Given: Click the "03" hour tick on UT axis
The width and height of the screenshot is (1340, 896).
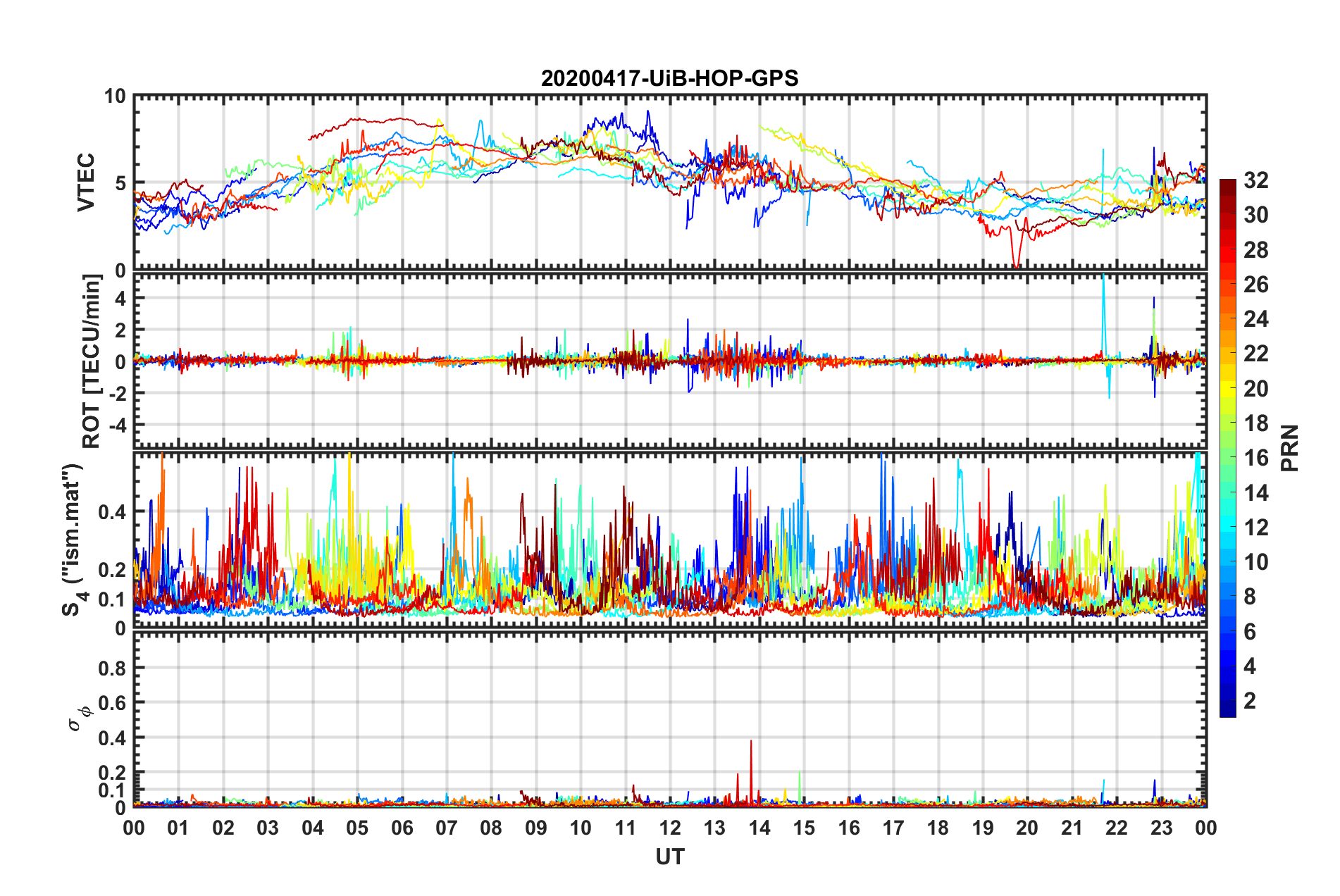Looking at the screenshot, I should 268,828.
